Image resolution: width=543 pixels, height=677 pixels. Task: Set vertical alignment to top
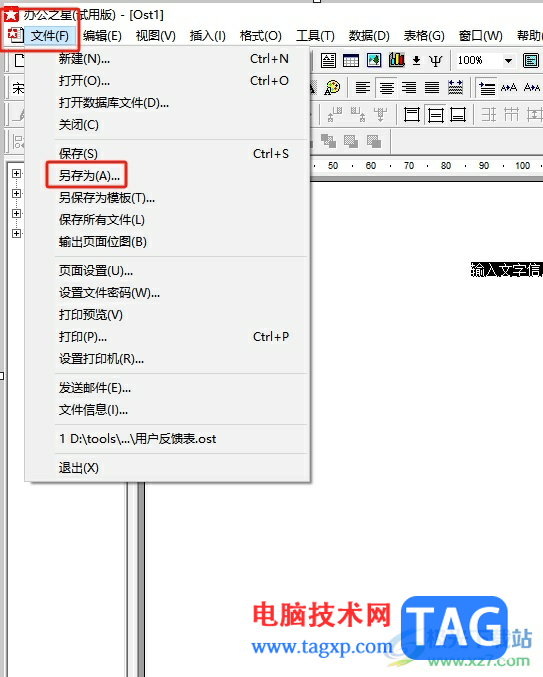coord(412,115)
